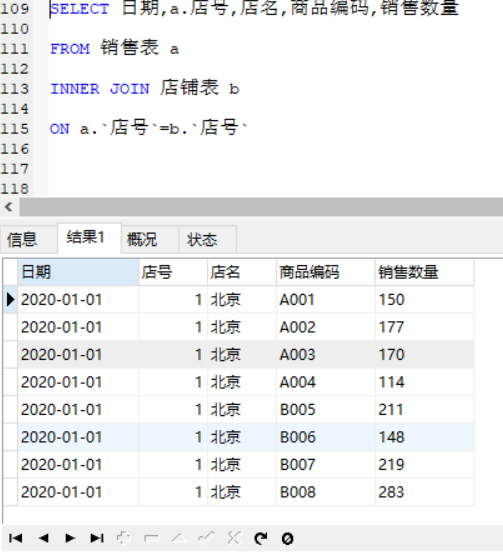
Task: Select cell B006 in 商品编码
Action: (x=326, y=437)
